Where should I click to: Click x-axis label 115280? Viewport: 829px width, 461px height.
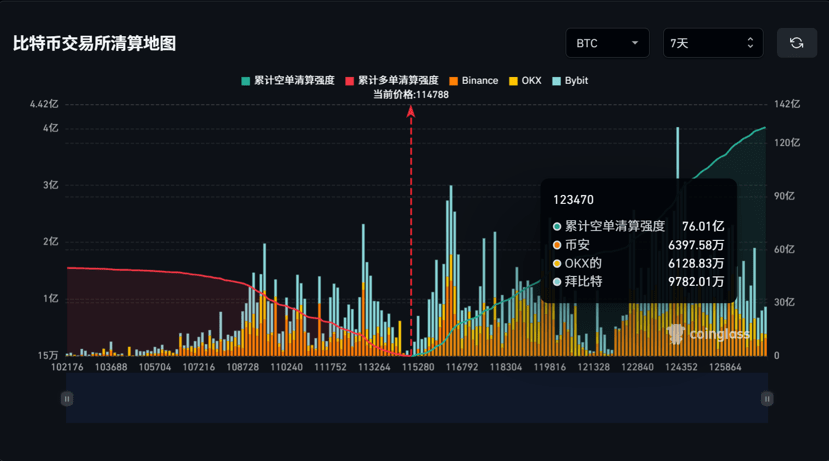coord(418,367)
